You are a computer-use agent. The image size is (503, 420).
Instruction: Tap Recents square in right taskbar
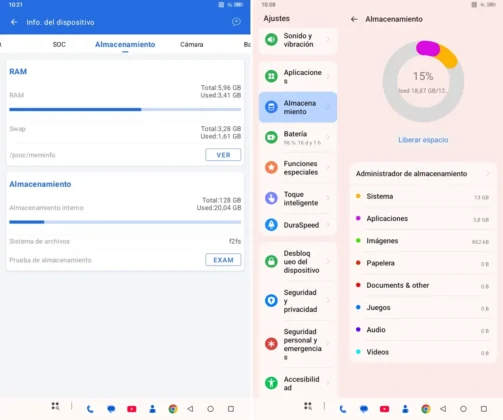tap(484, 409)
